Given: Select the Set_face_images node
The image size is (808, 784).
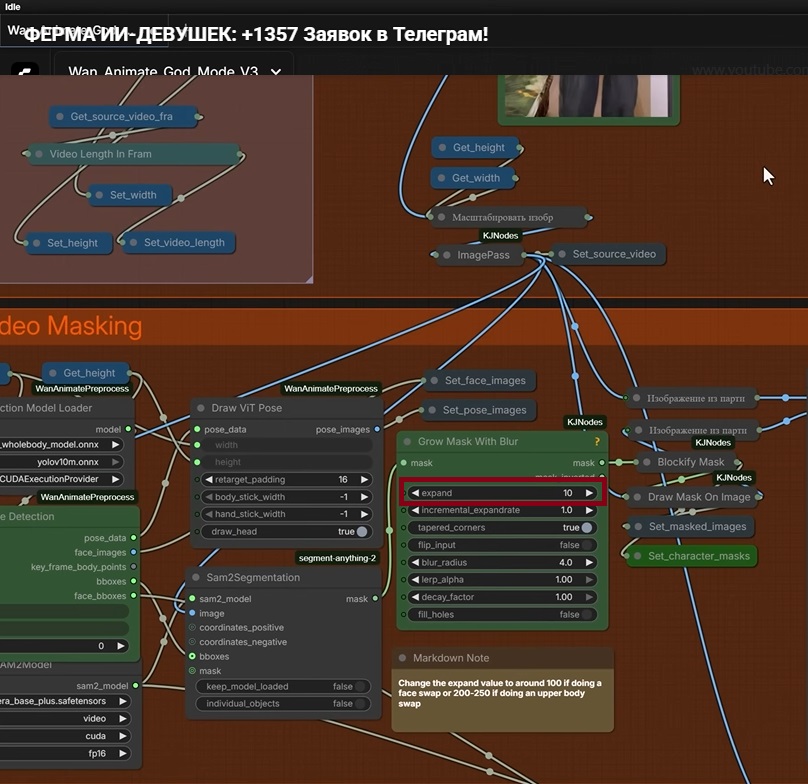Looking at the screenshot, I should tap(480, 380).
